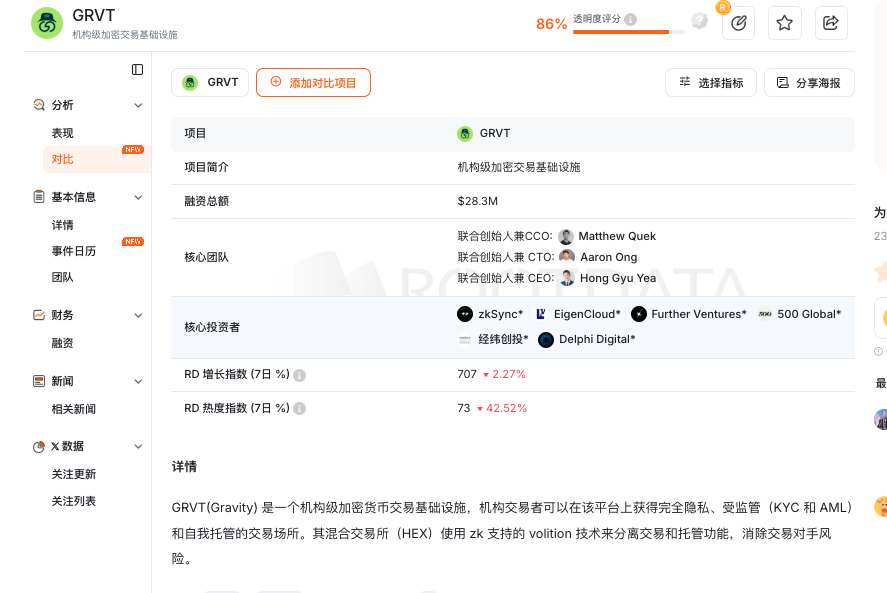
Task: Open the EigenCloud* investor link
Action: pyautogui.click(x=587, y=314)
